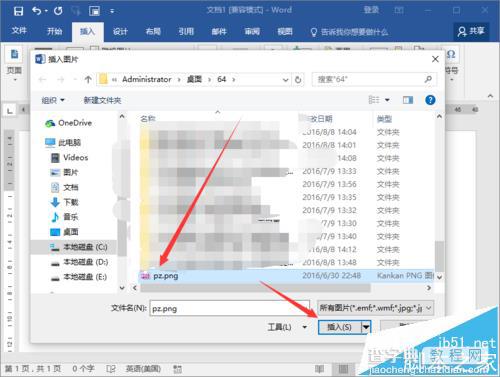Image resolution: width=500 pixels, height=377 pixels.
Task: Click the change view icon
Action: [x=374, y=100]
